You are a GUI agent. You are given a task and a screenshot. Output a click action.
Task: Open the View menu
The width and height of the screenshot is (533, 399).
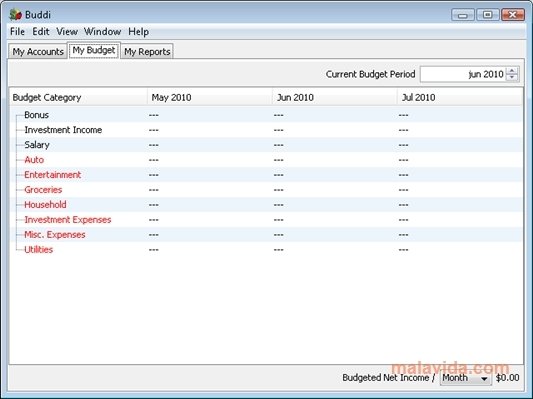(x=67, y=32)
